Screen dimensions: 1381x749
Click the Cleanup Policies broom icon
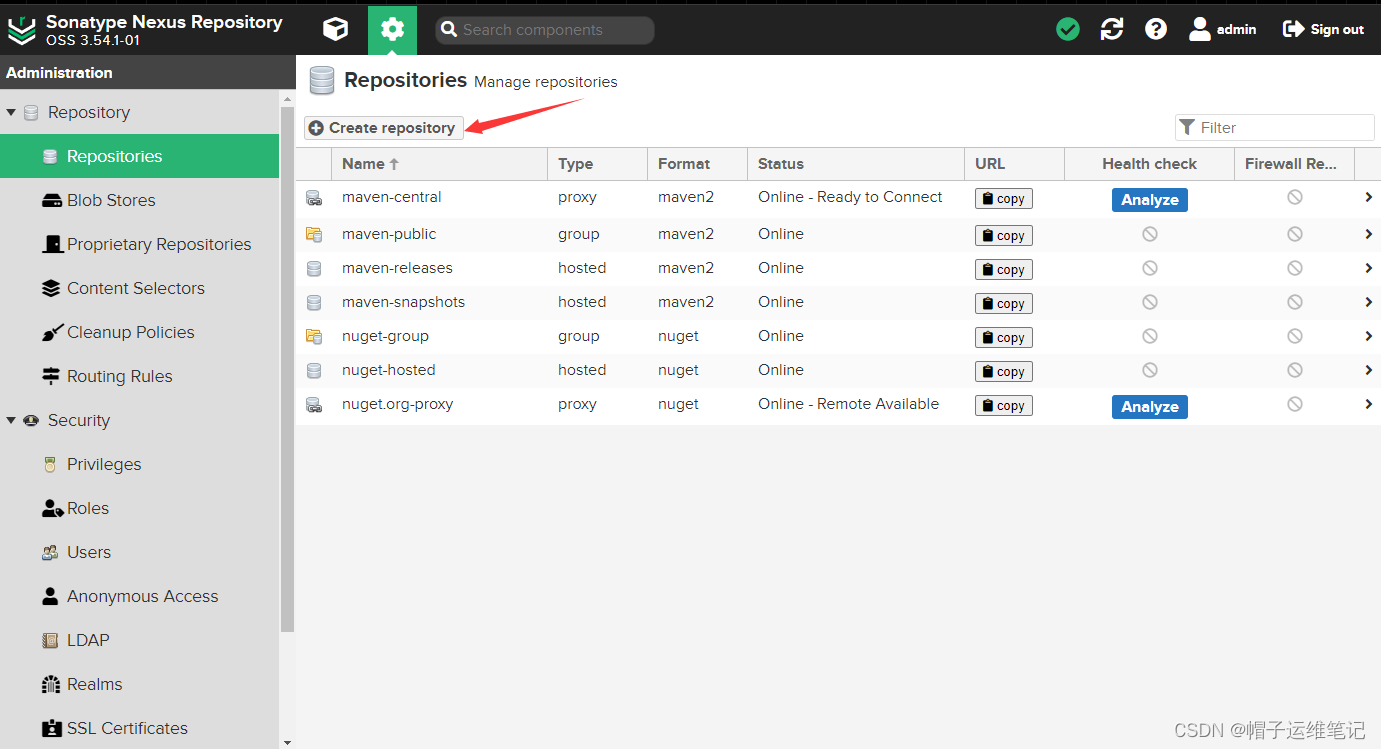coord(51,332)
